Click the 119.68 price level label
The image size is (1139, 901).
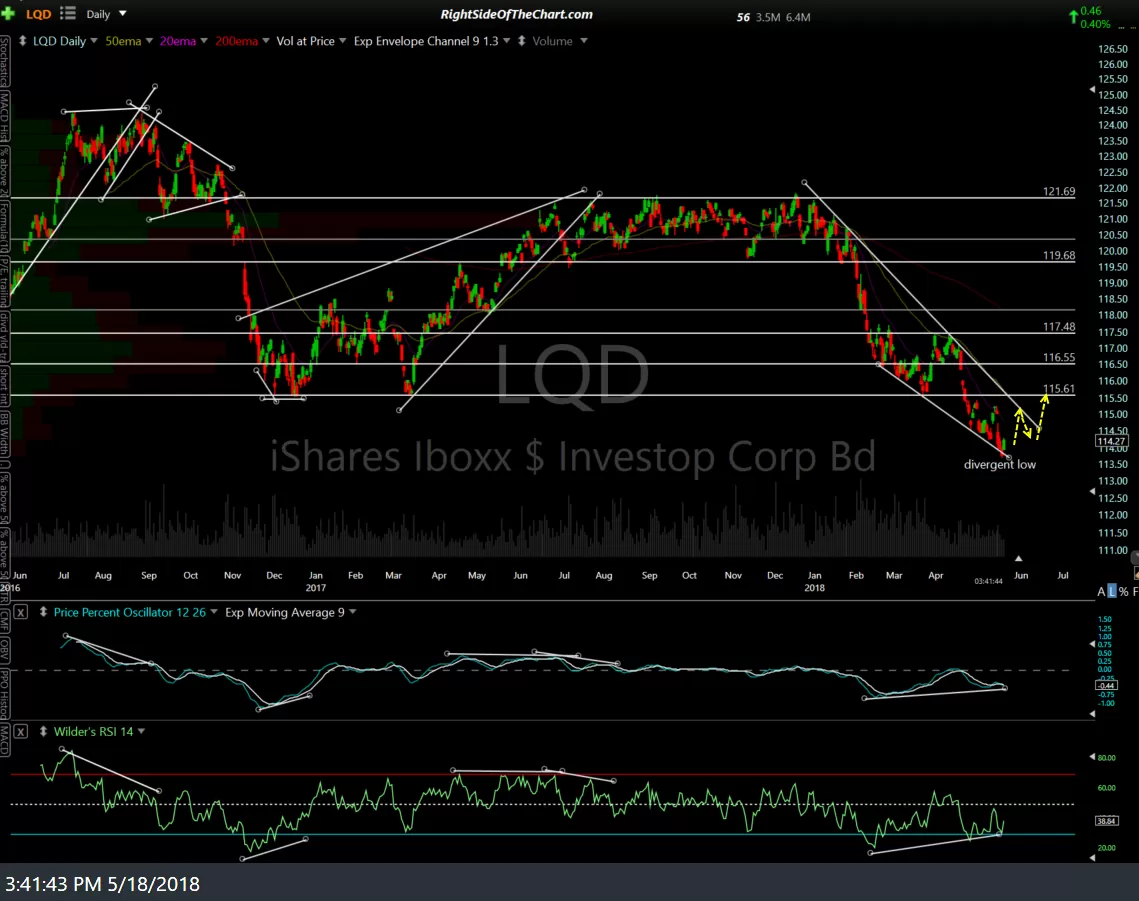tap(1059, 256)
